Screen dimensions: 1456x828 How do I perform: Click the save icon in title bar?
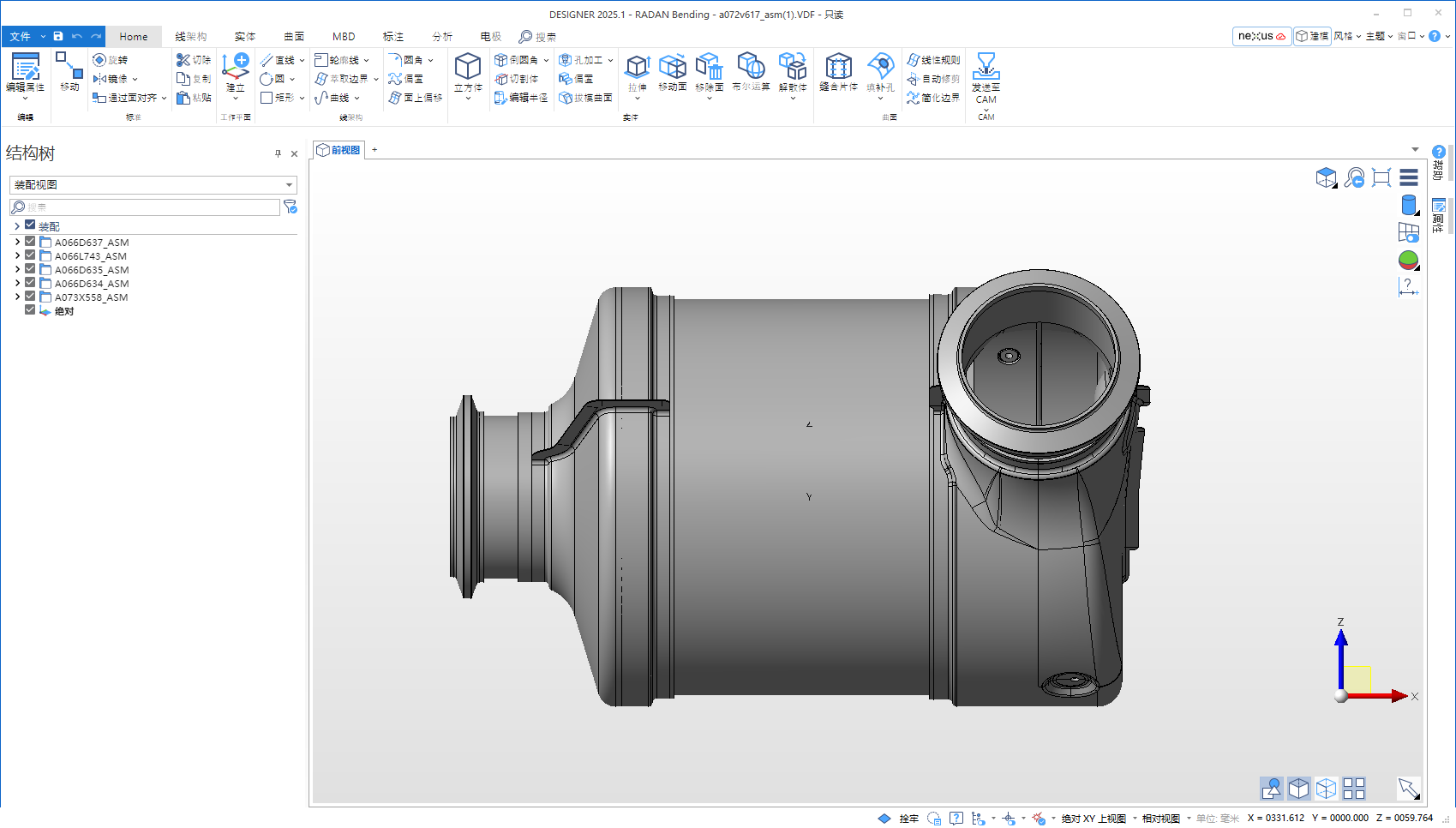coord(58,36)
